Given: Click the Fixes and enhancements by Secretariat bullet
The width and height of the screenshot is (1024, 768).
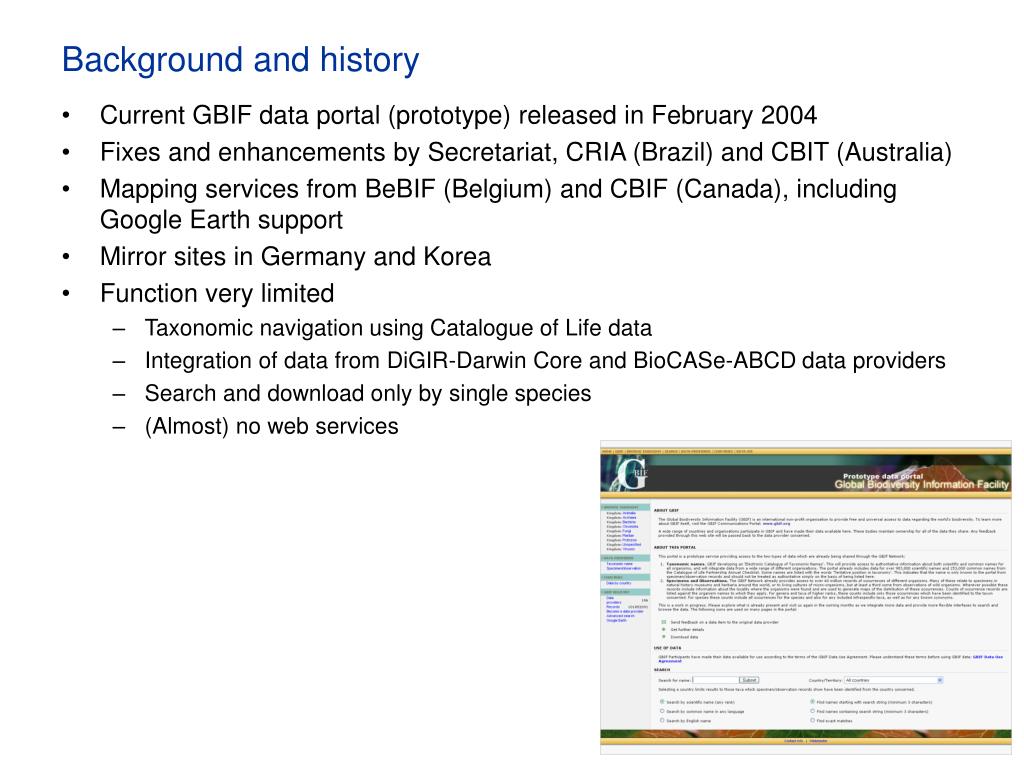Looking at the screenshot, I should 526,152.
